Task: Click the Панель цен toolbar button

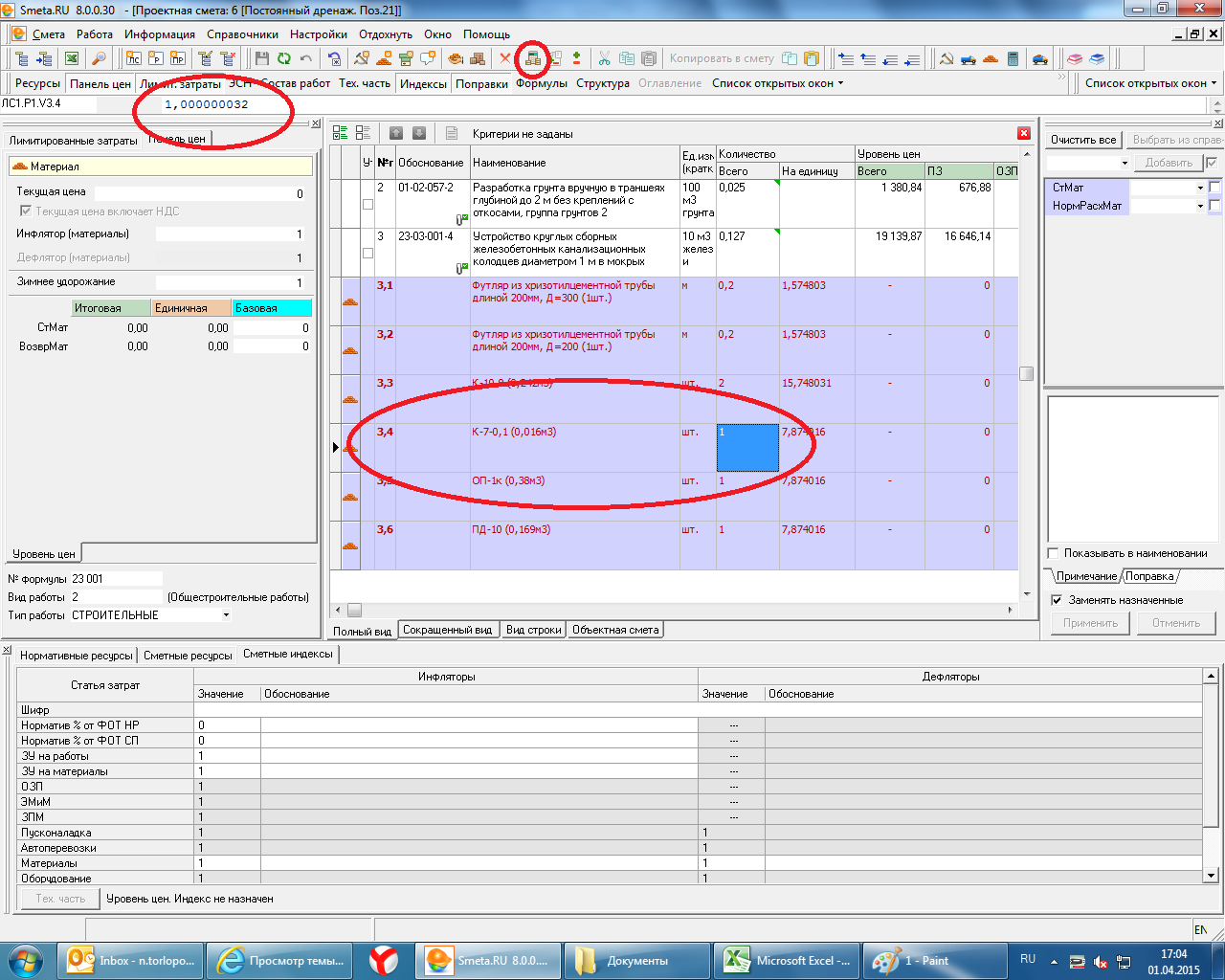Action: click(x=100, y=84)
